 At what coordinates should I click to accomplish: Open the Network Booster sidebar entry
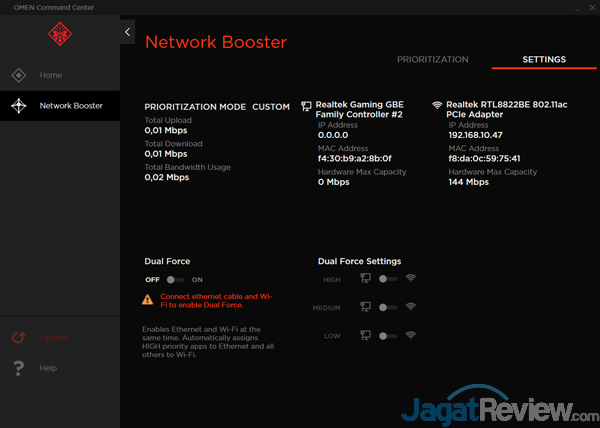point(70,105)
